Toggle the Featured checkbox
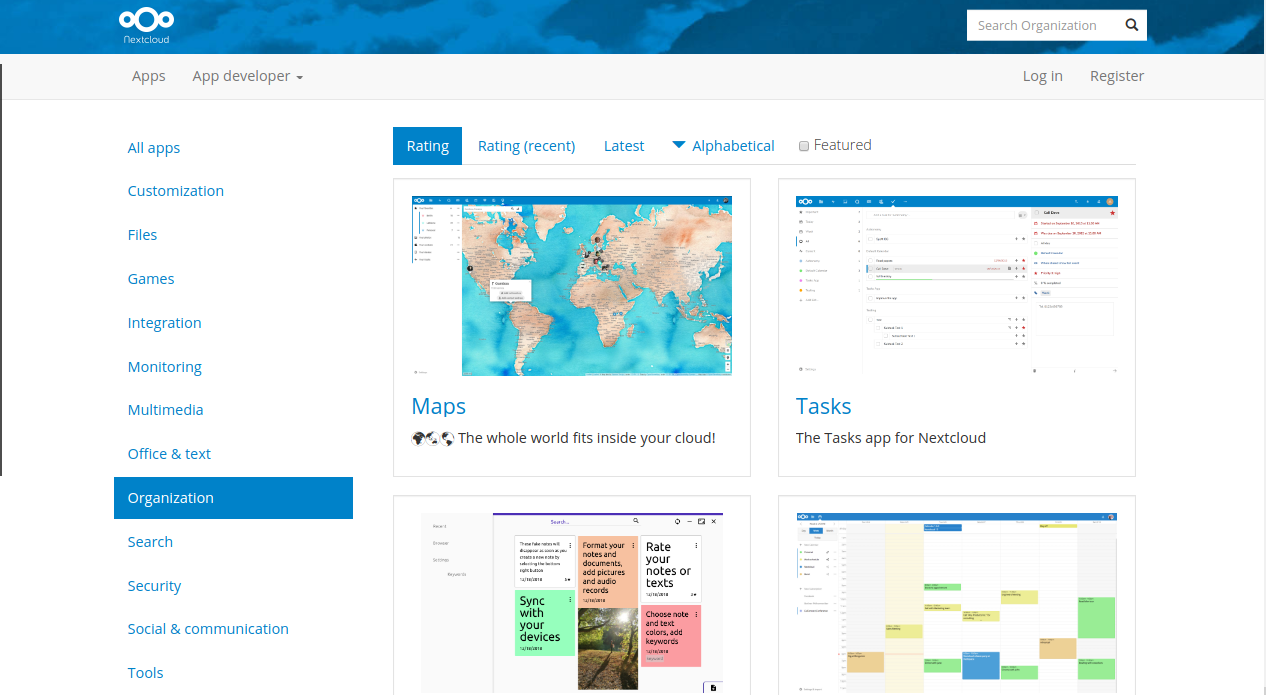Image resolution: width=1266 pixels, height=695 pixels. (804, 146)
